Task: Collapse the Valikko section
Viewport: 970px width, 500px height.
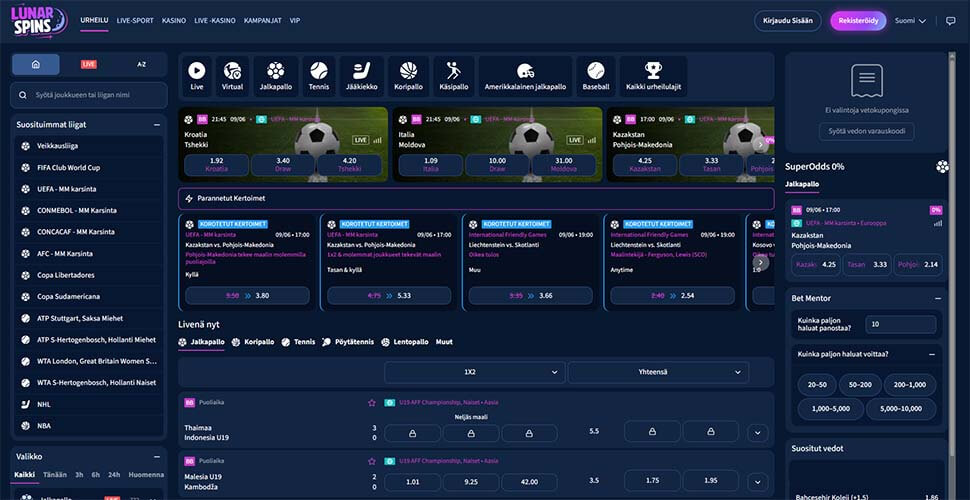Action: pos(157,457)
